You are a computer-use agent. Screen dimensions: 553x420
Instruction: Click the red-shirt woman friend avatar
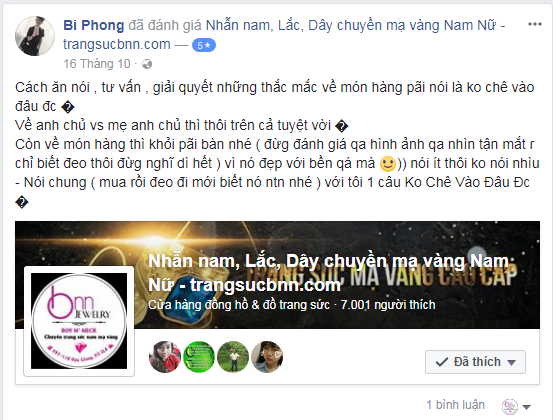click(x=165, y=357)
